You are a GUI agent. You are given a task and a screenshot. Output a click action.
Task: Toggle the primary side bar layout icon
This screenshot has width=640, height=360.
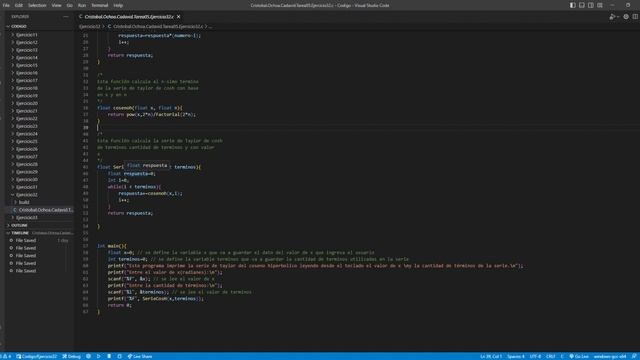click(573, 5)
